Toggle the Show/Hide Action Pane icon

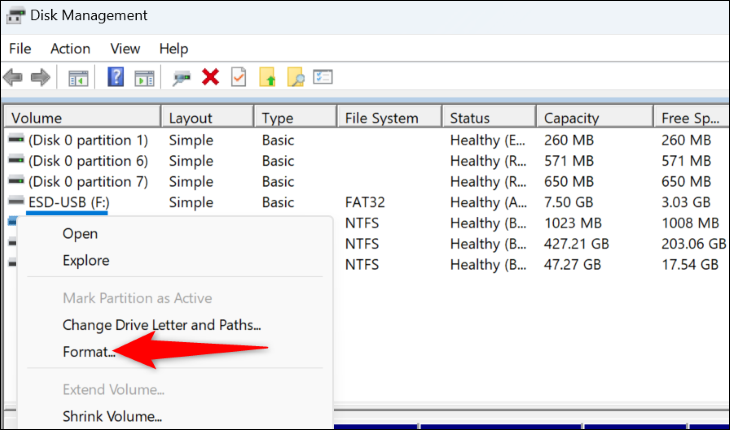pos(144,78)
